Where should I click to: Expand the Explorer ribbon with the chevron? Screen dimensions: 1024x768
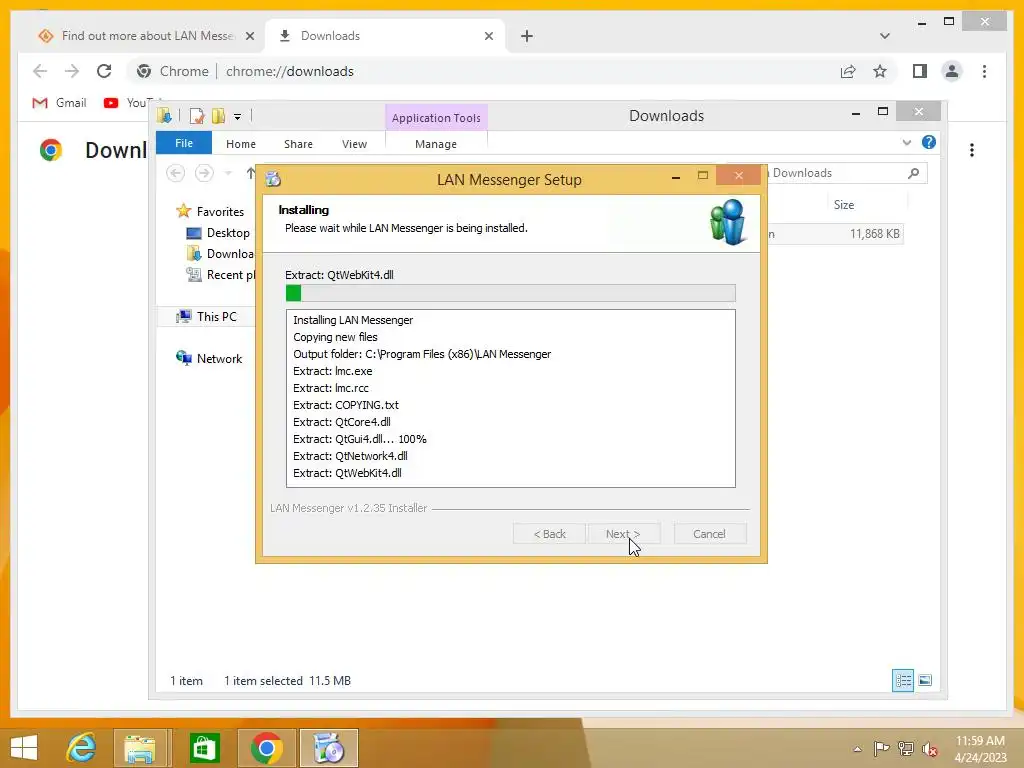click(906, 142)
